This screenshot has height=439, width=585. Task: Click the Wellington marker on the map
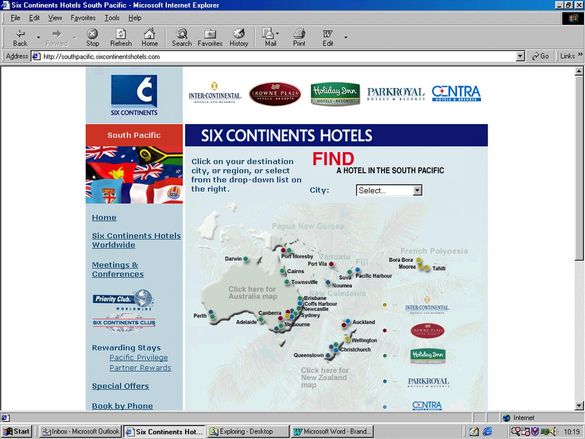click(x=348, y=339)
